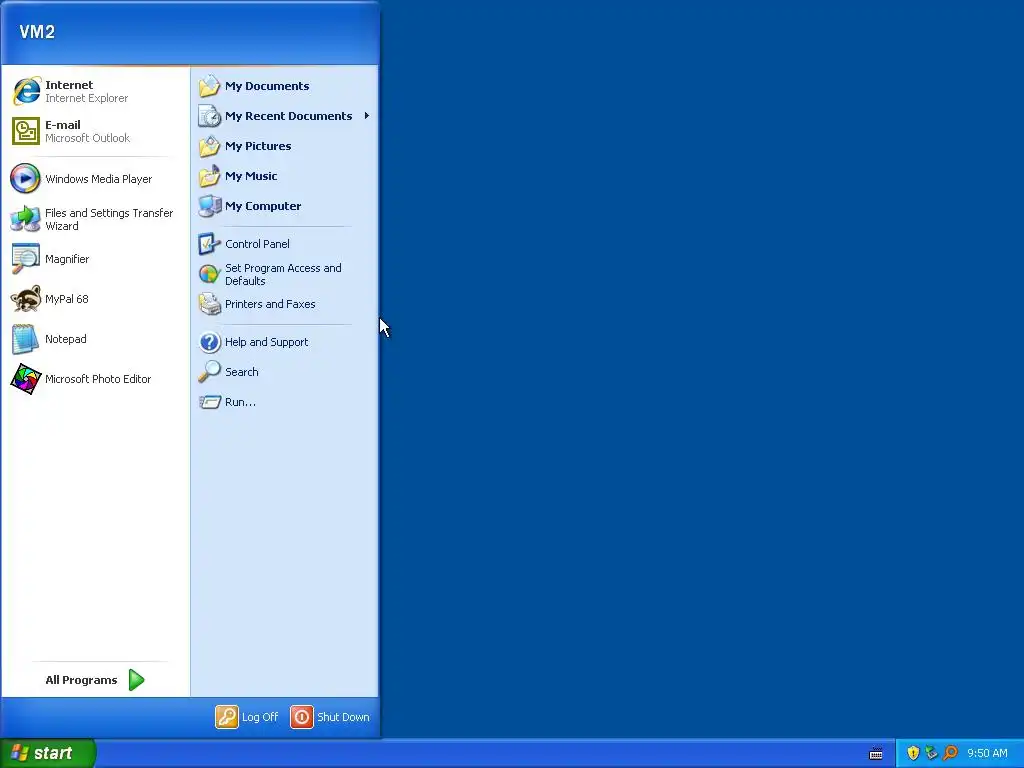Open the My Documents folder
Image resolution: width=1024 pixels, height=768 pixels.
(x=285, y=86)
